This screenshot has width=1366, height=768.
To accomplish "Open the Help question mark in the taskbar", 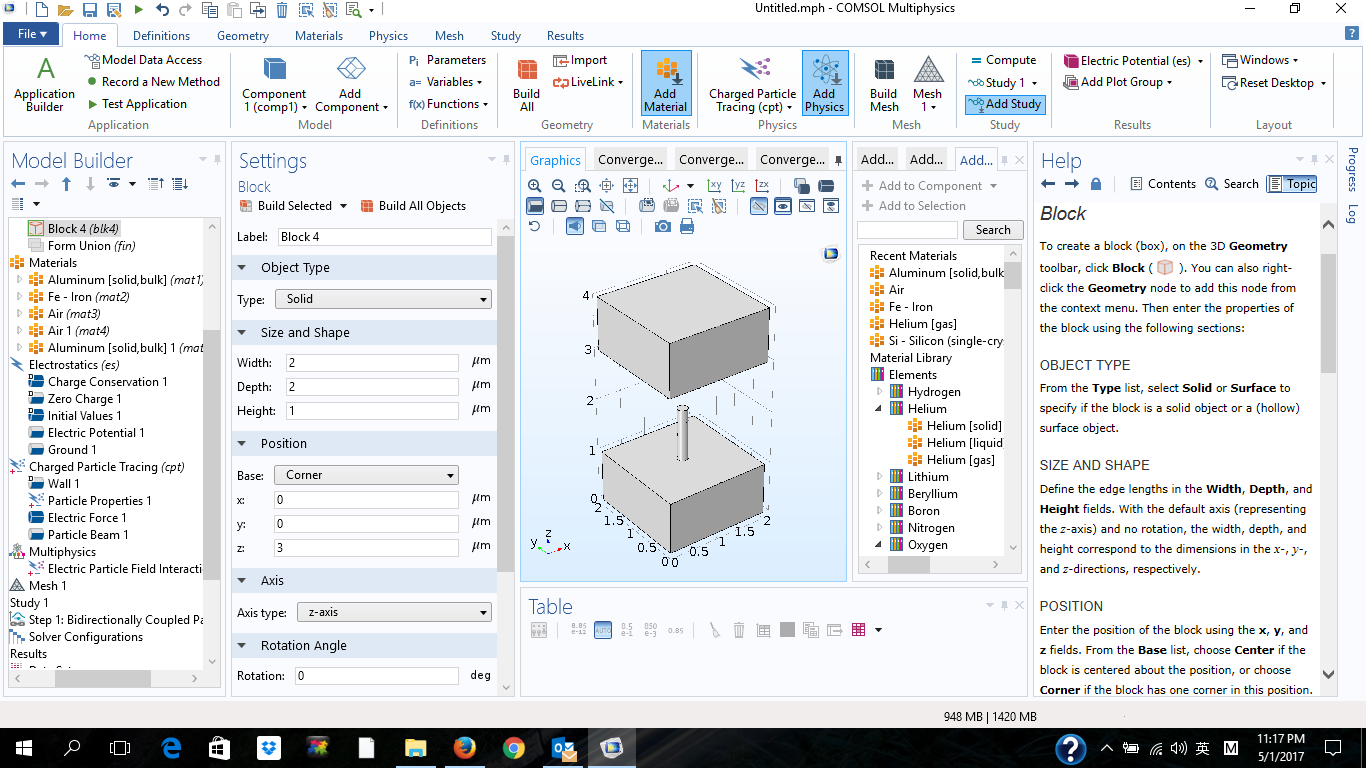I will (x=1070, y=748).
